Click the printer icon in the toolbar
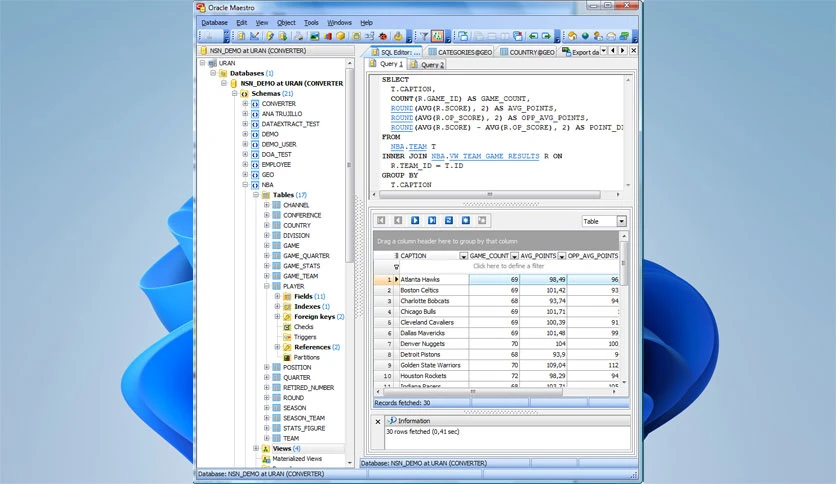Viewport: 836px width, 484px height. [x=299, y=36]
